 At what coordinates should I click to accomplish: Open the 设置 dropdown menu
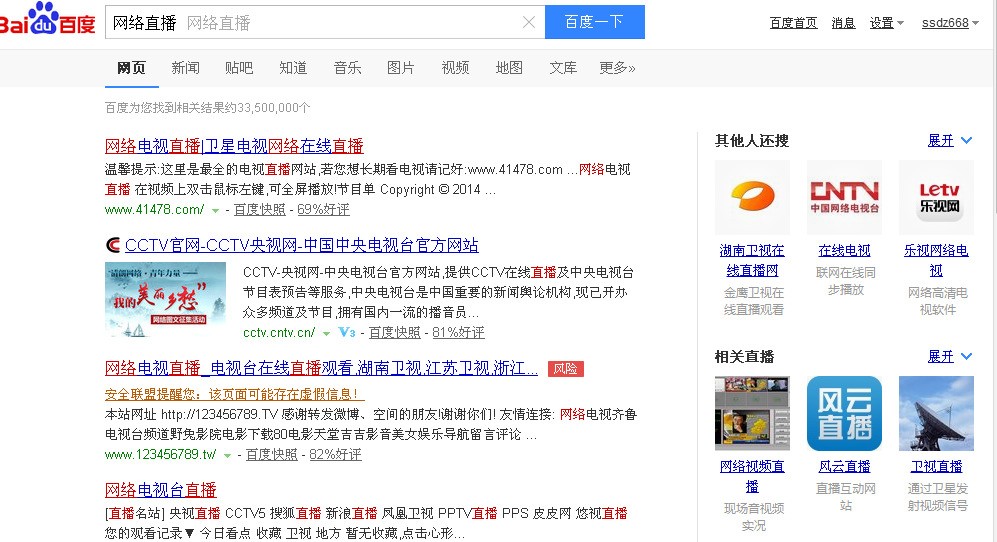[886, 23]
